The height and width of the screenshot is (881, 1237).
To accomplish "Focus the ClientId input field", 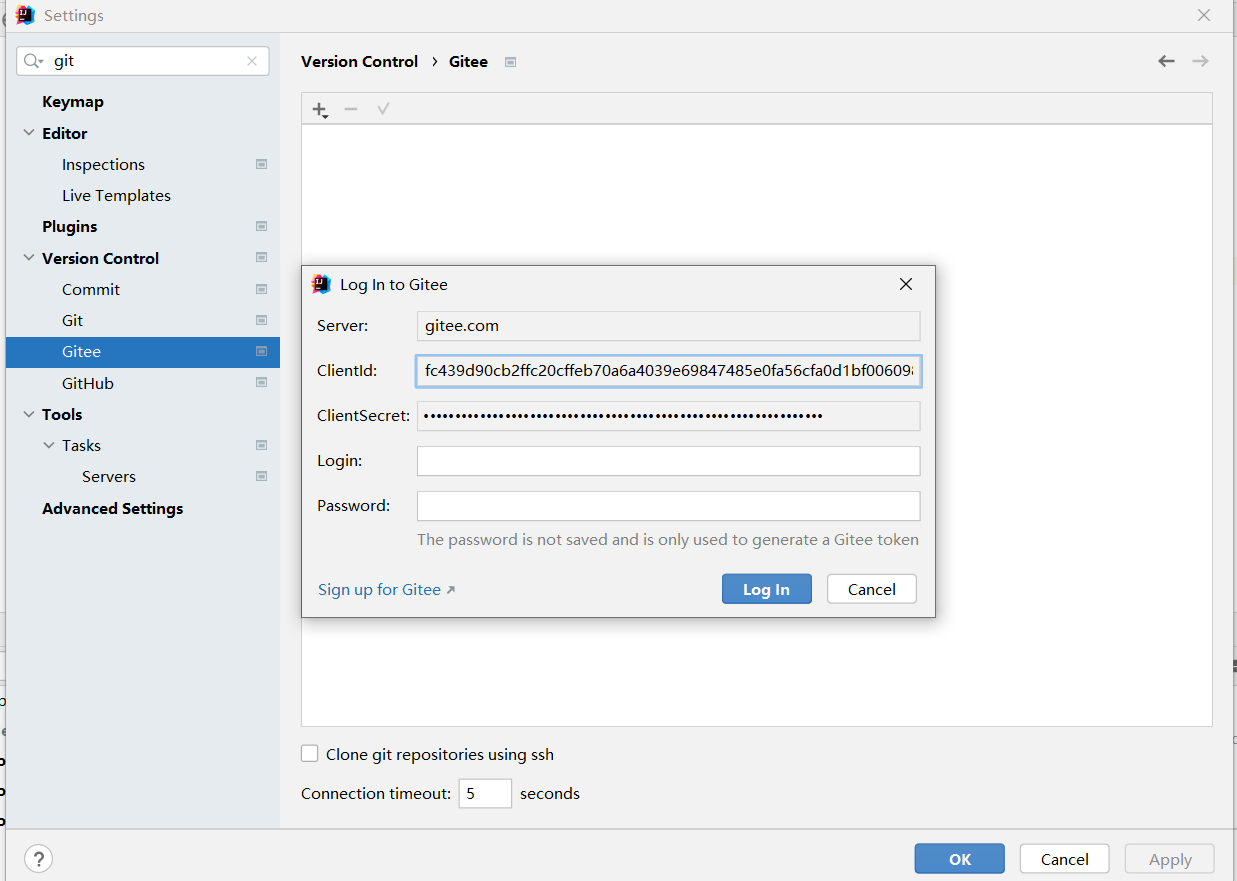I will 668,371.
